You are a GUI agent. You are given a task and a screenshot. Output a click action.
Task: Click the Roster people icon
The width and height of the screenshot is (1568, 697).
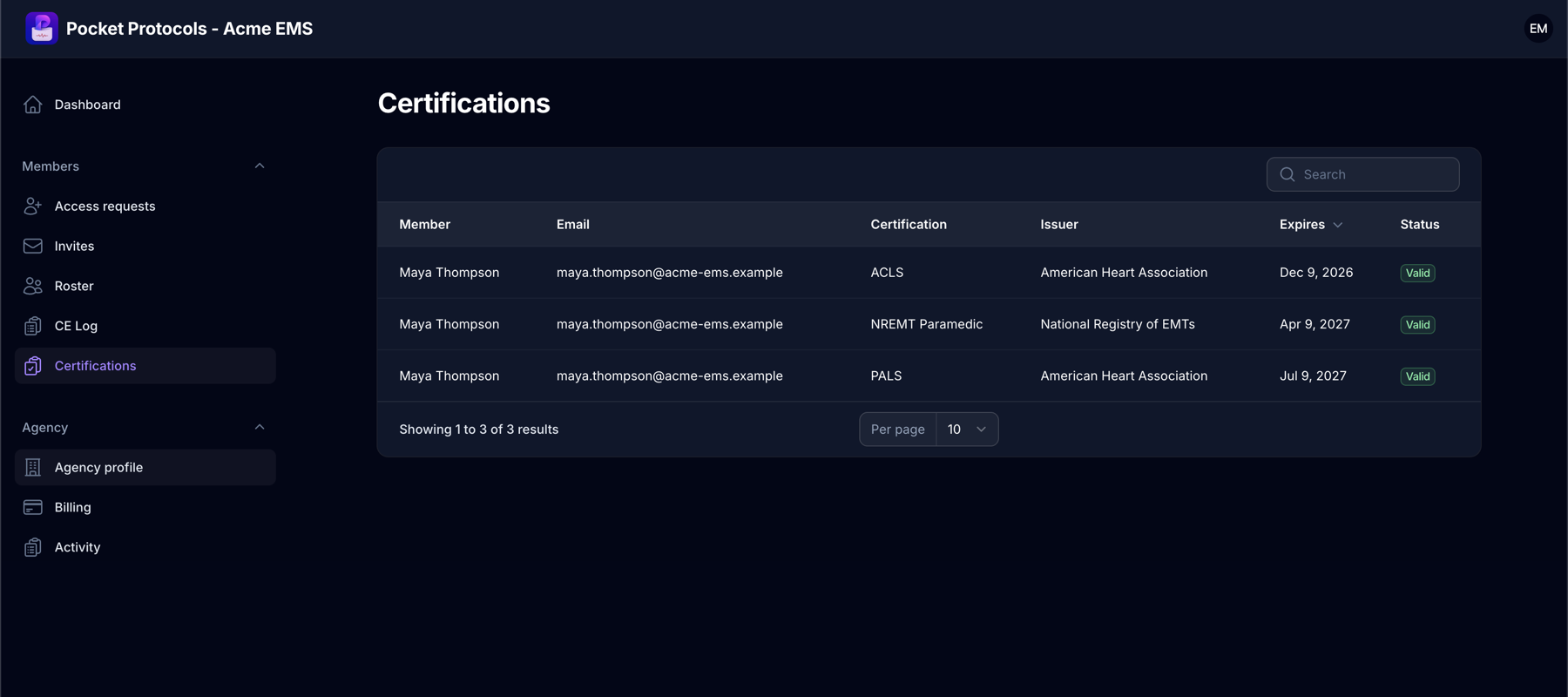(33, 286)
